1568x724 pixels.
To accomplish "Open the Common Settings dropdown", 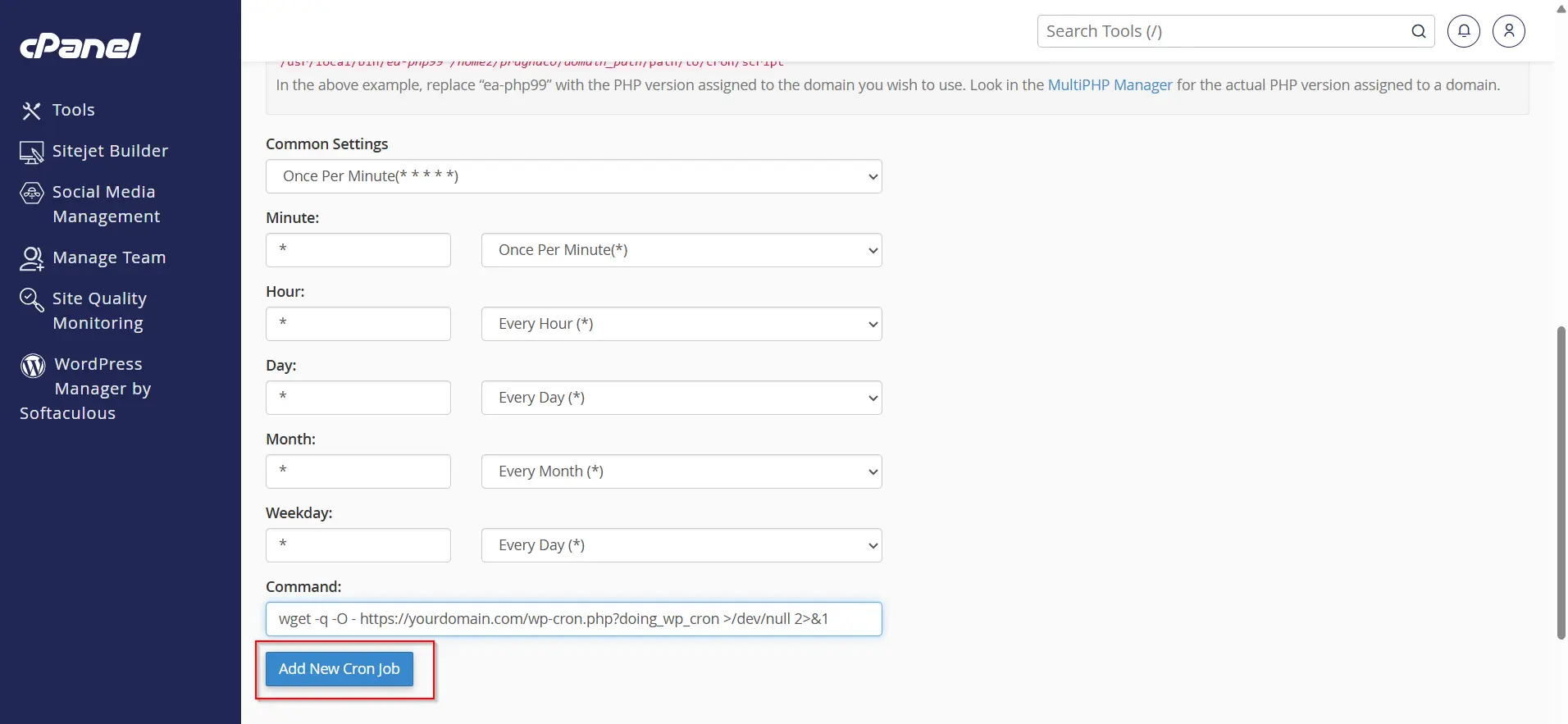I will 574,176.
